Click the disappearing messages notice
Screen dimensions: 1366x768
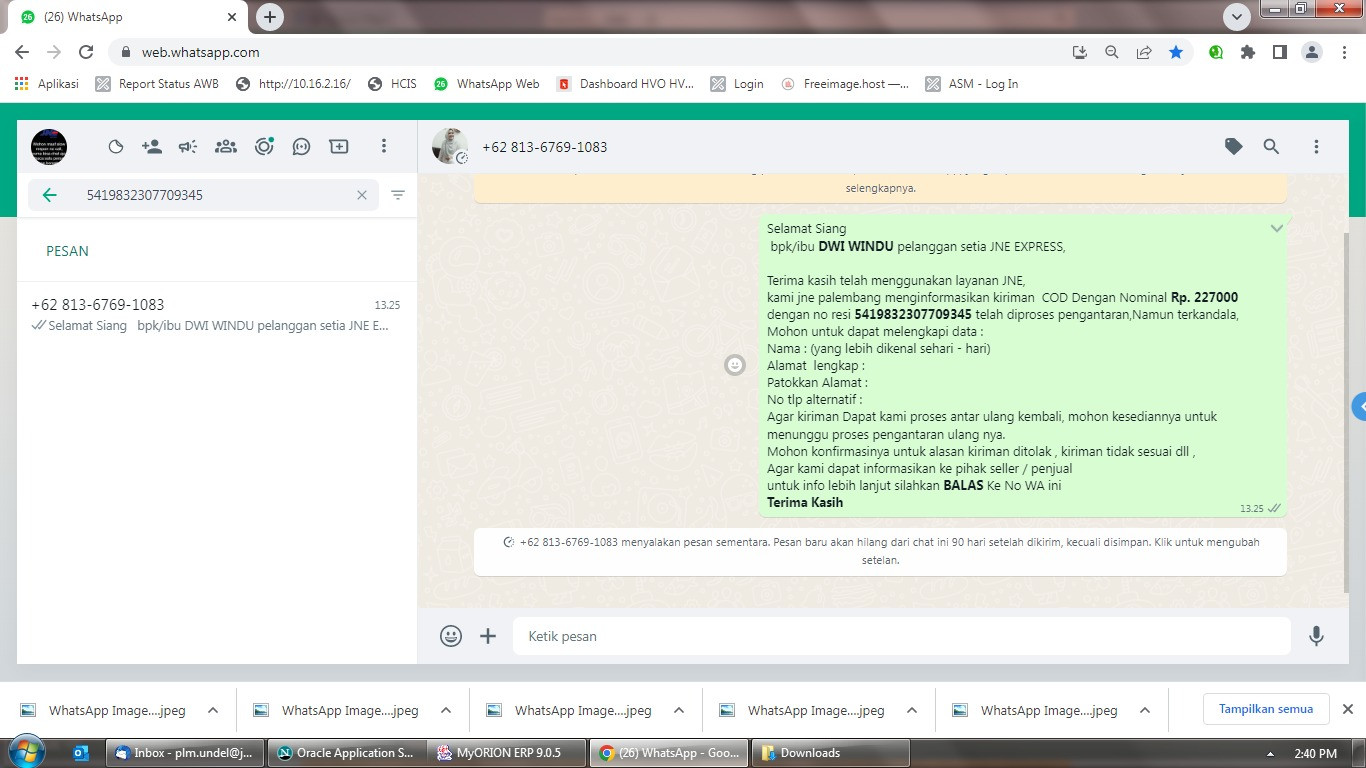coord(881,551)
